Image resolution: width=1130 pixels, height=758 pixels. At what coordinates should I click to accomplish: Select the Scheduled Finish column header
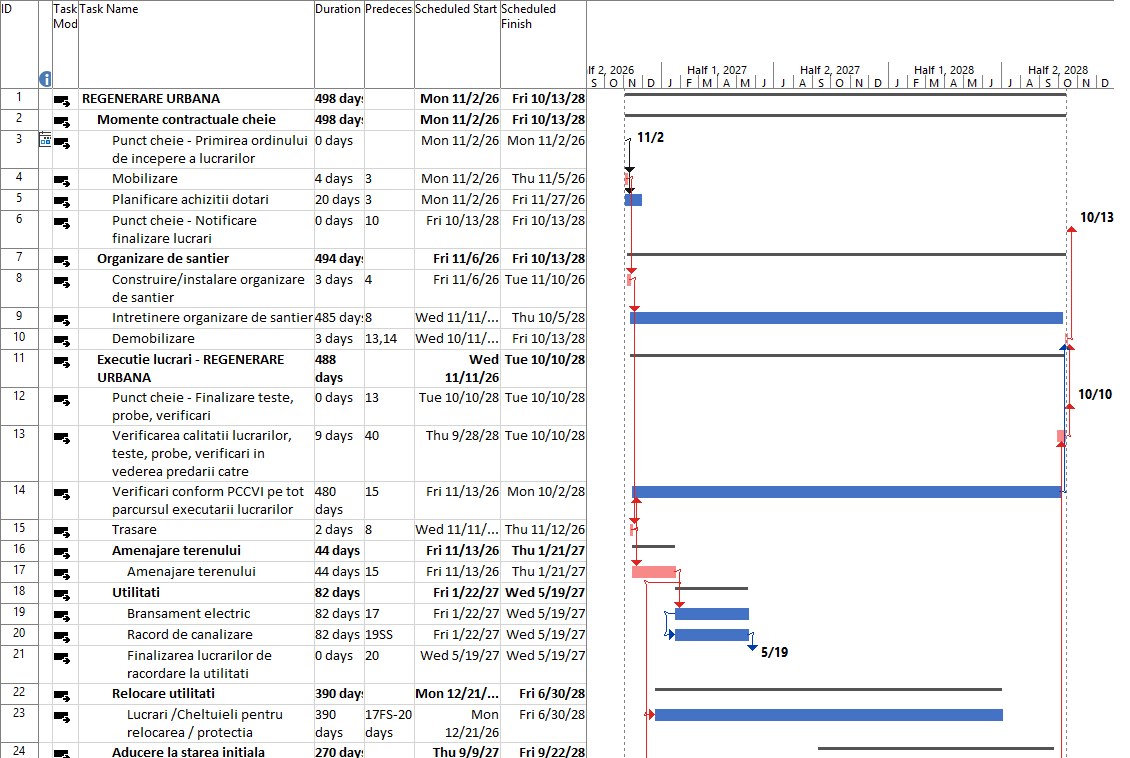tap(543, 45)
